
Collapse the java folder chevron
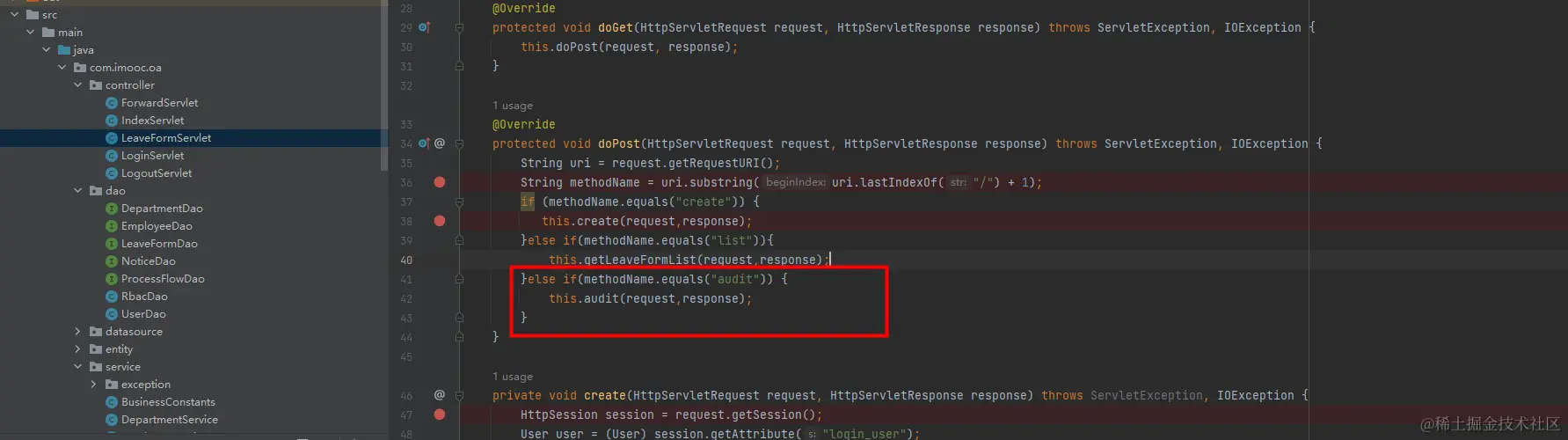click(x=47, y=50)
